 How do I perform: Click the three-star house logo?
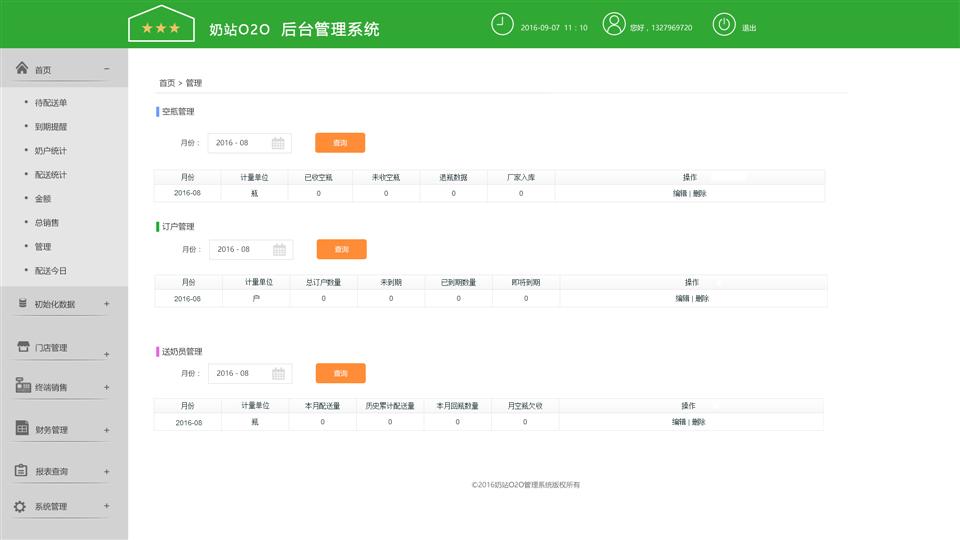pyautogui.click(x=161, y=26)
